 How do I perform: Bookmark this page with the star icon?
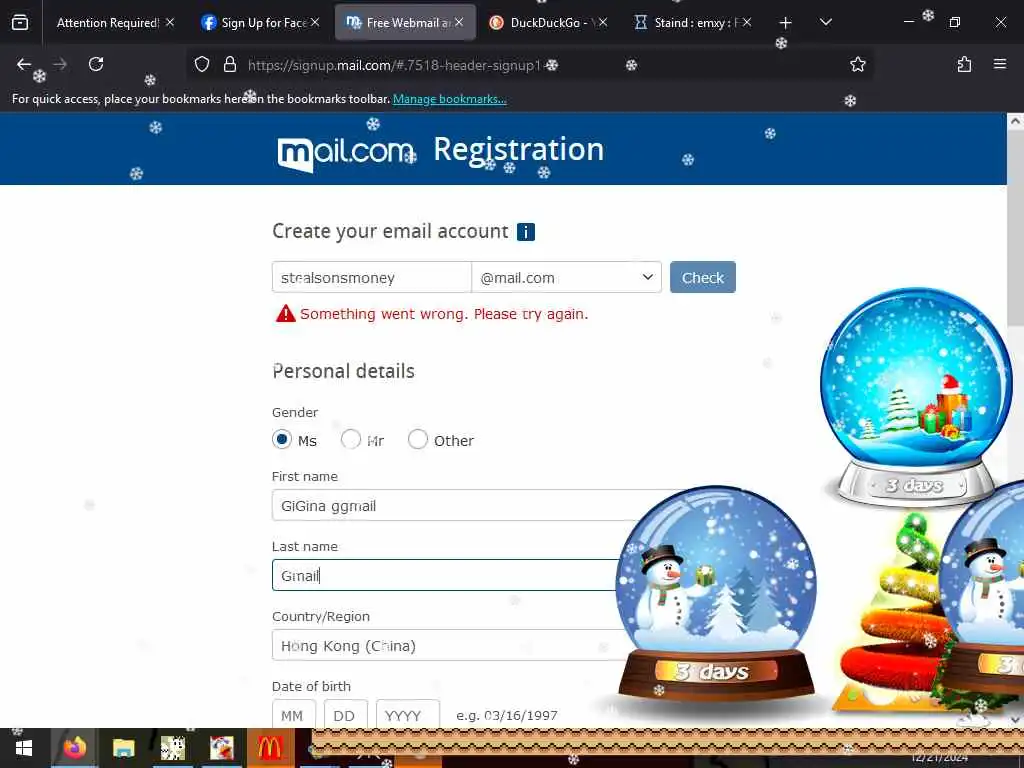[x=857, y=64]
